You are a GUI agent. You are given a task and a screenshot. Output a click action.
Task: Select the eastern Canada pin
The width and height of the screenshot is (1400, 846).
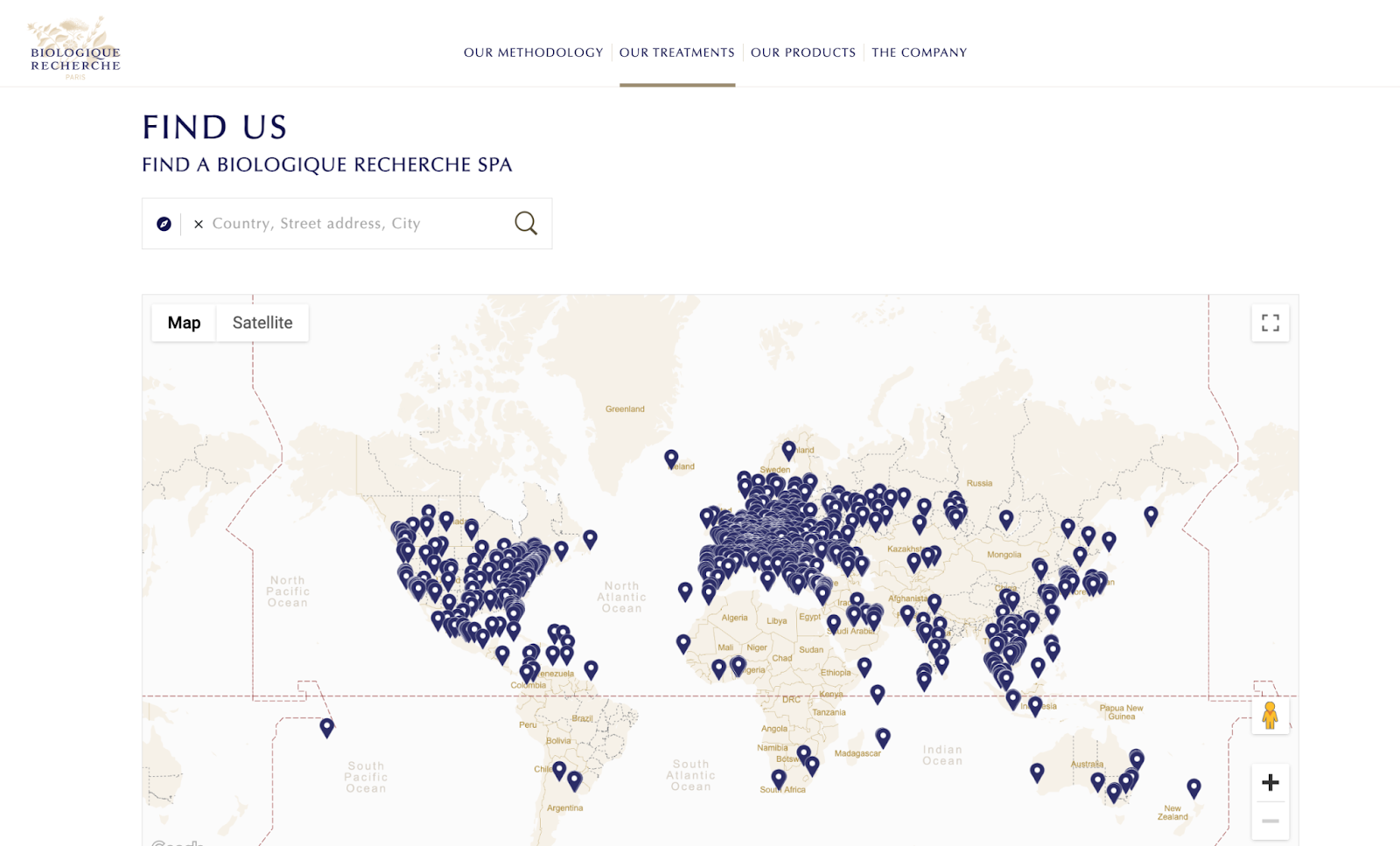tap(591, 540)
